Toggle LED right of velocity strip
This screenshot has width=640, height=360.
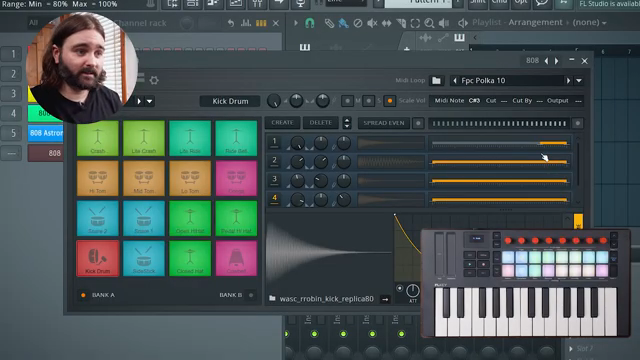[577, 123]
